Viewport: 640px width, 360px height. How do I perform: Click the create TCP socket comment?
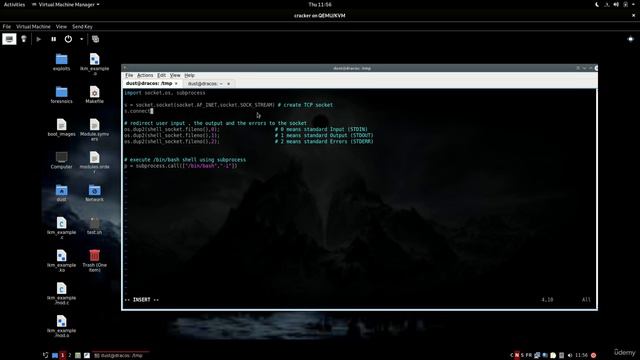tap(305, 105)
